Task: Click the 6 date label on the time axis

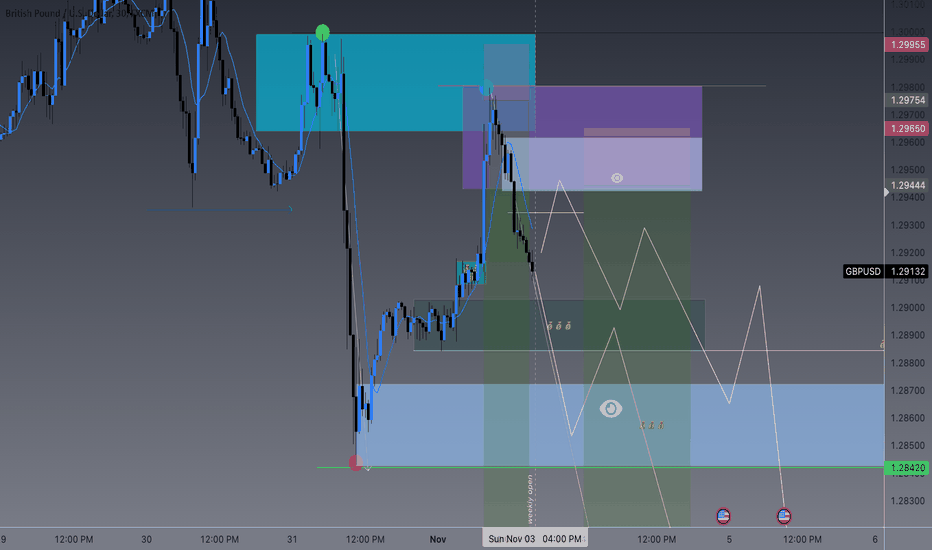Action: coord(875,539)
